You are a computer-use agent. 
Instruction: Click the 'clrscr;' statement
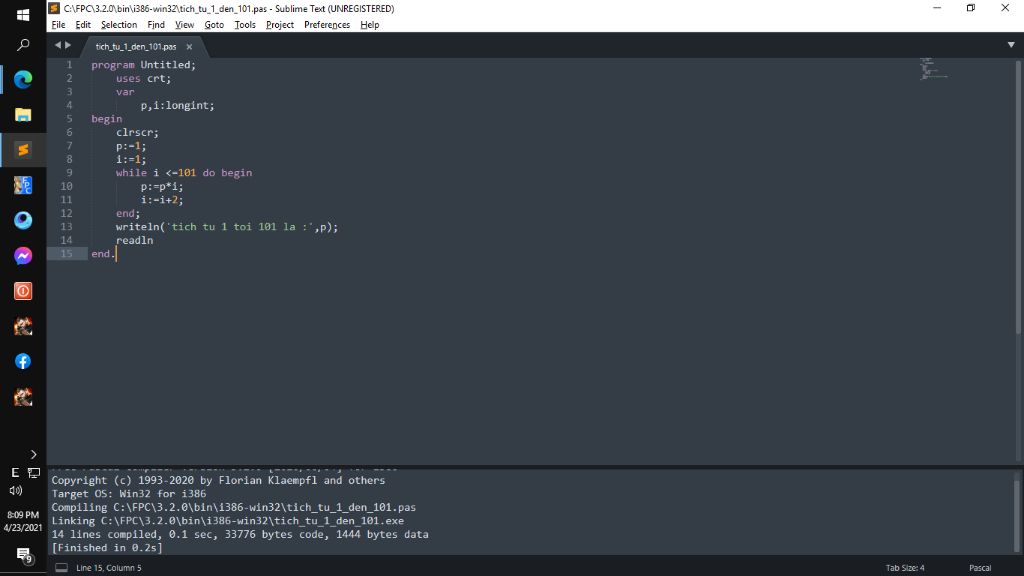coord(137,132)
